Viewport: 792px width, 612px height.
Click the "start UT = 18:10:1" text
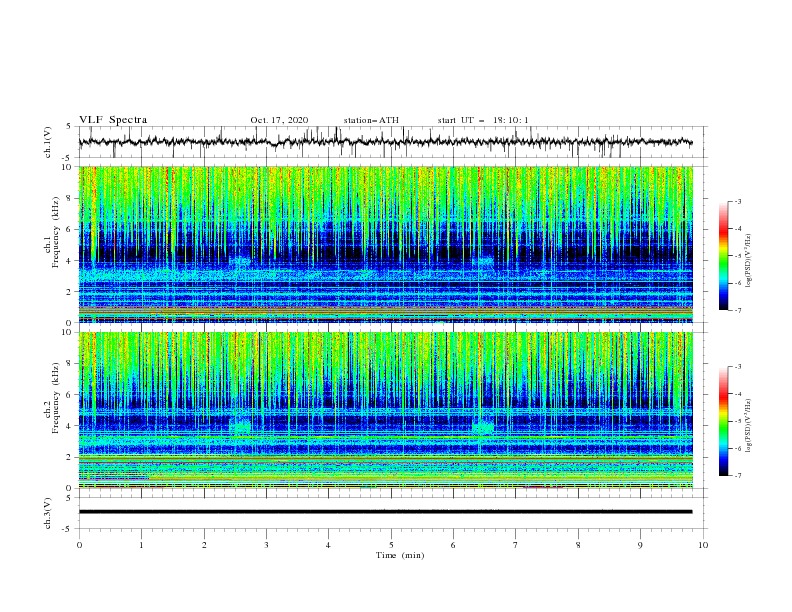tap(483, 120)
